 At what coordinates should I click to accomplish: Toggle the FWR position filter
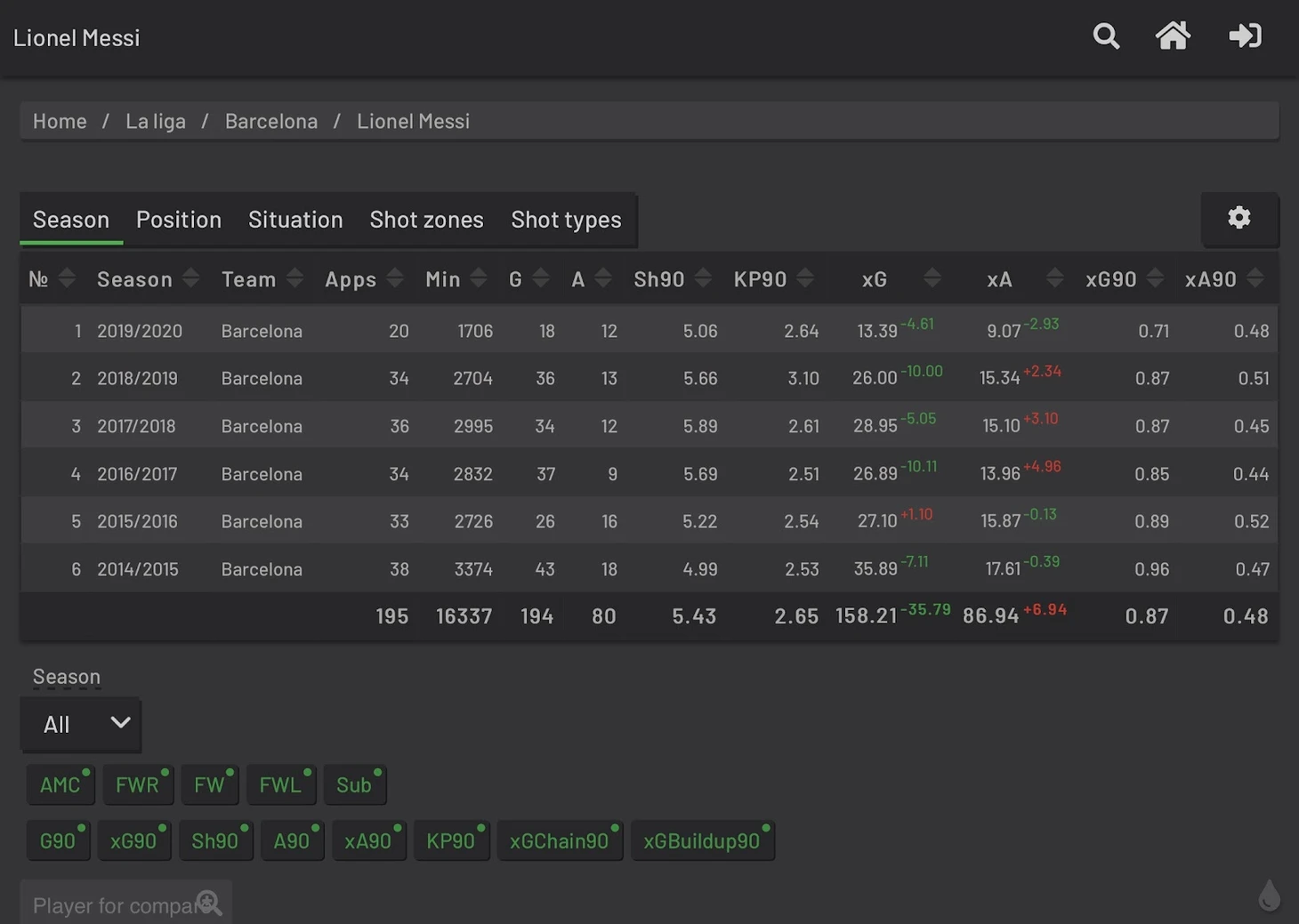137,784
